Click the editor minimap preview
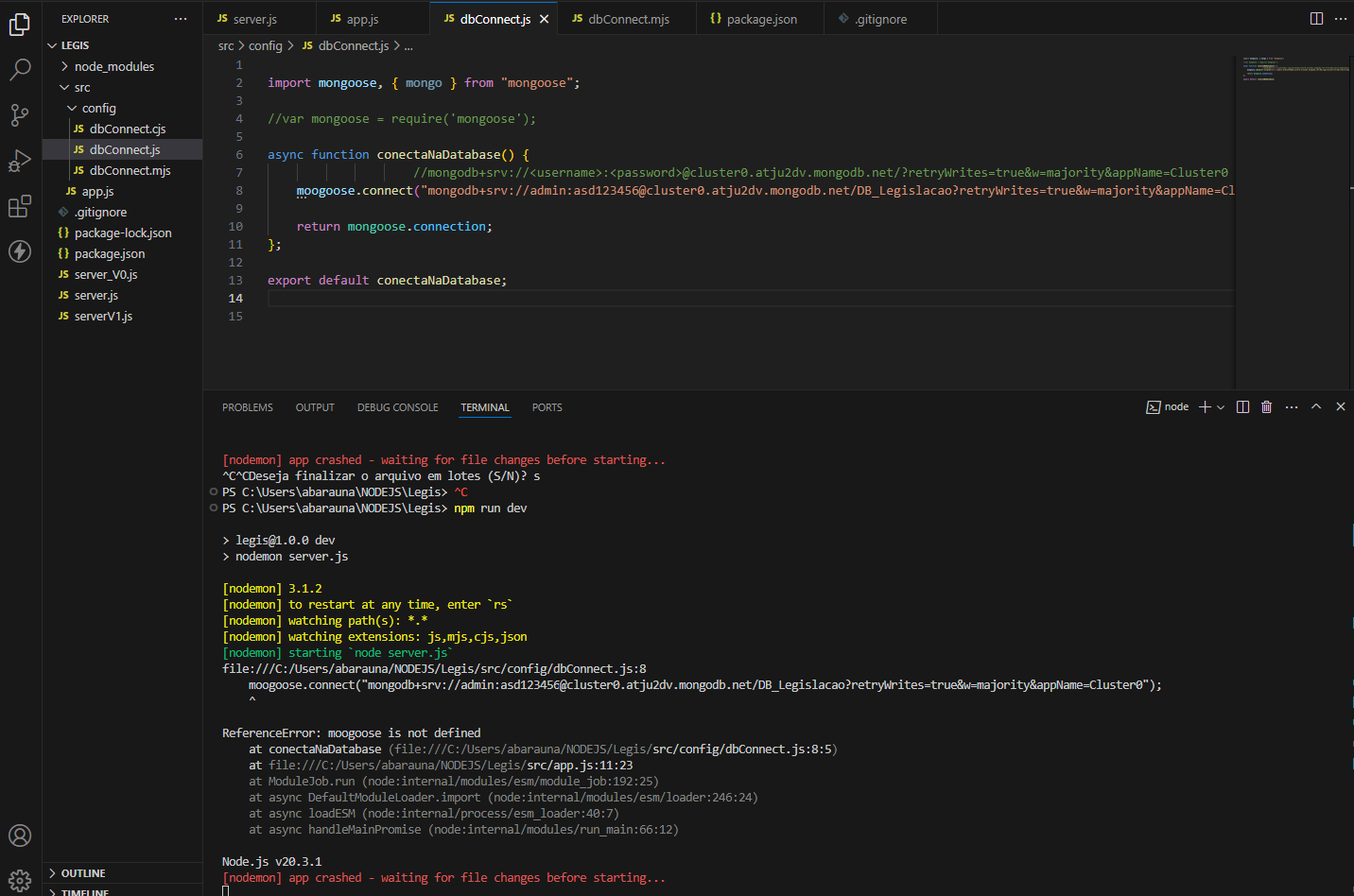Image resolution: width=1354 pixels, height=896 pixels. point(1294,69)
